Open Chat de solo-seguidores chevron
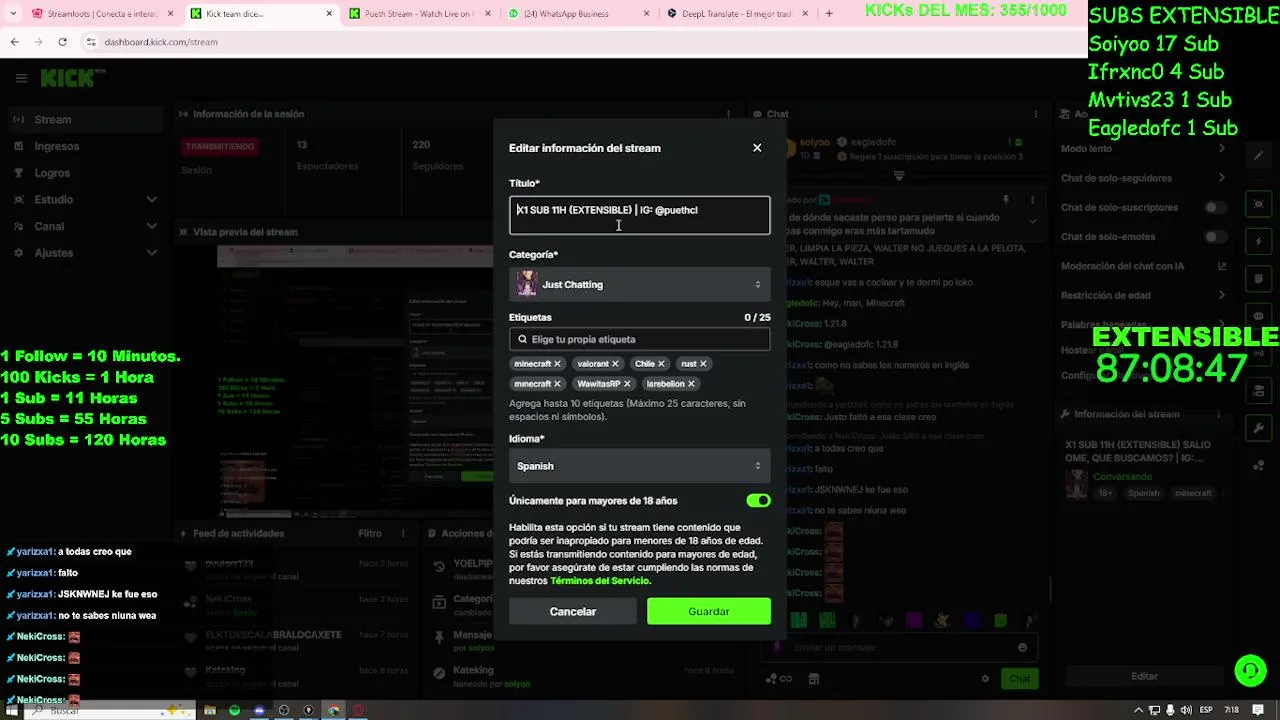 (1221, 178)
